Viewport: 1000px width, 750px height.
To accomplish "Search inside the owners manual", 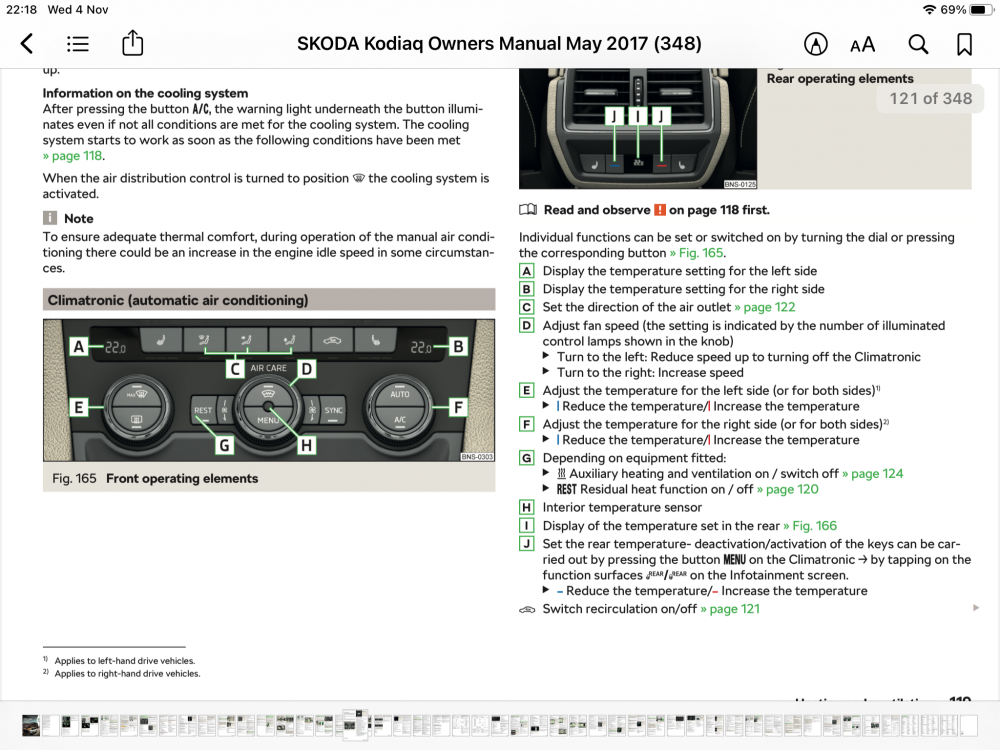I will tap(918, 44).
